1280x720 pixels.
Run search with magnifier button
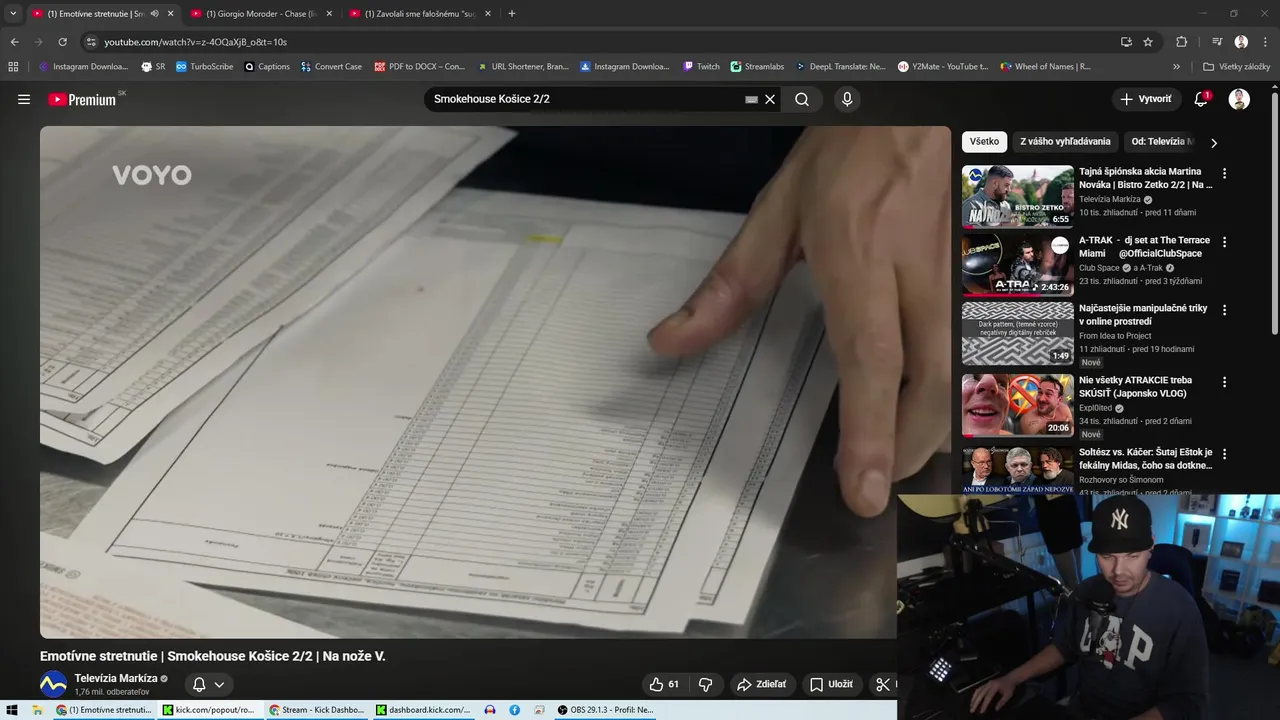click(802, 99)
